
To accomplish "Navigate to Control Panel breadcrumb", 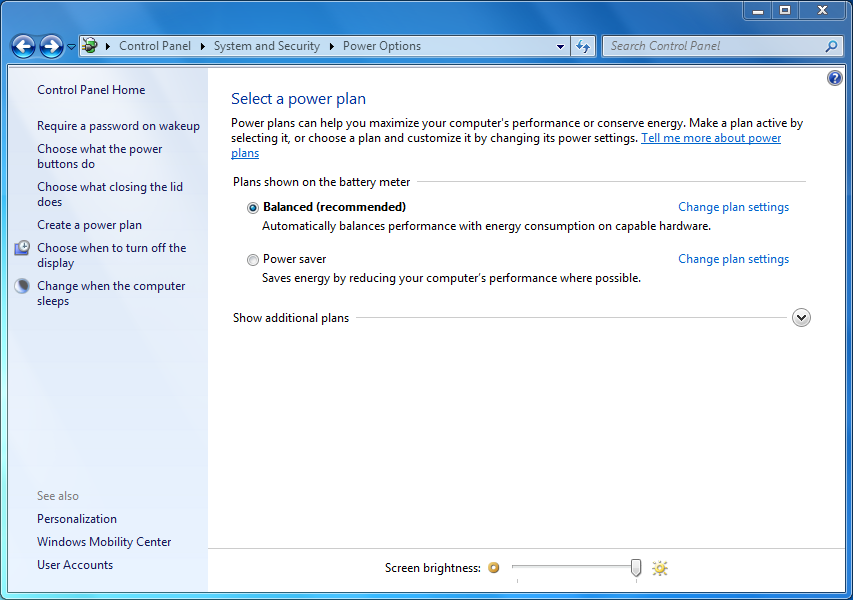I will point(155,46).
